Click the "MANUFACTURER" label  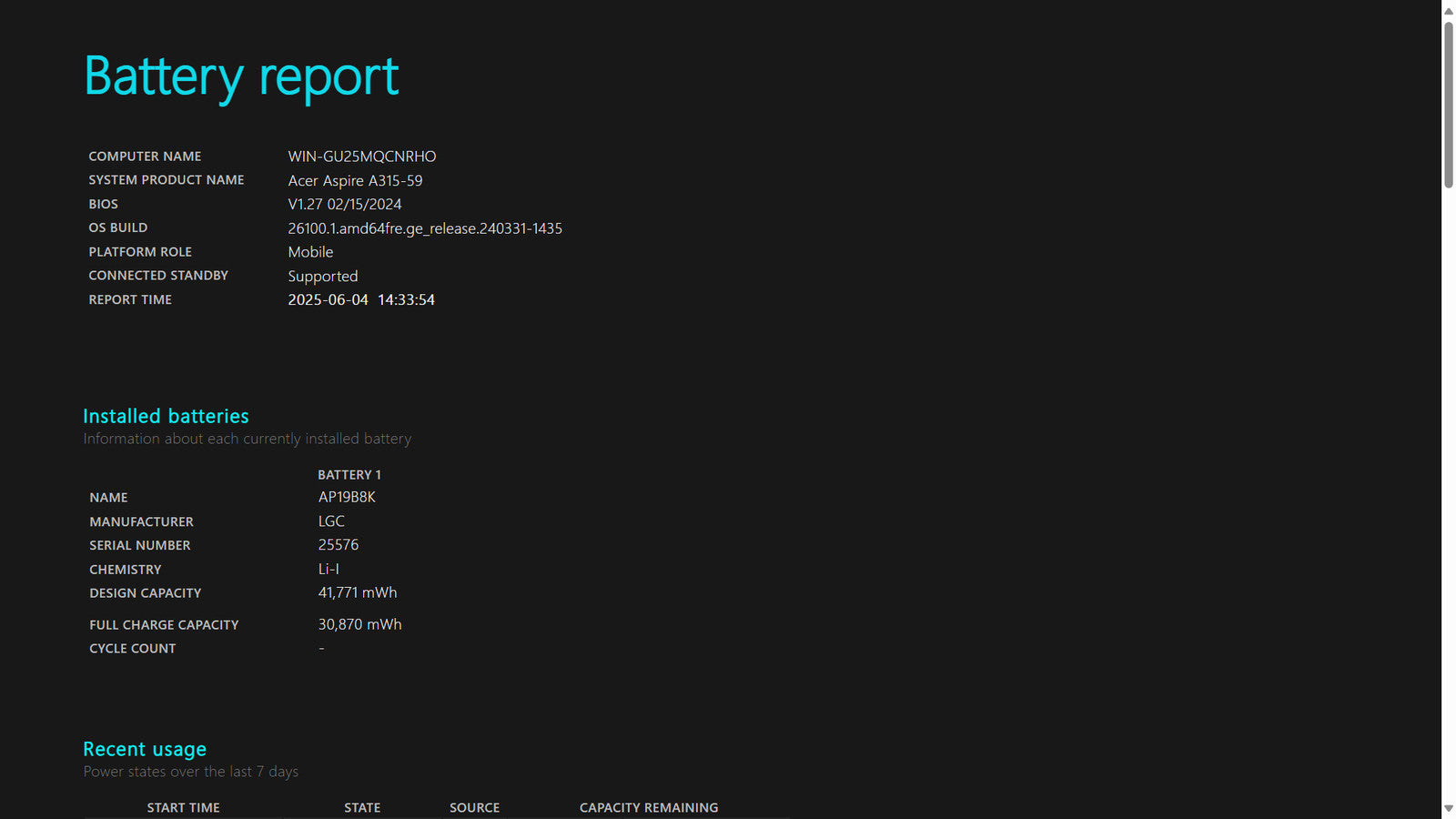pyautogui.click(x=141, y=521)
